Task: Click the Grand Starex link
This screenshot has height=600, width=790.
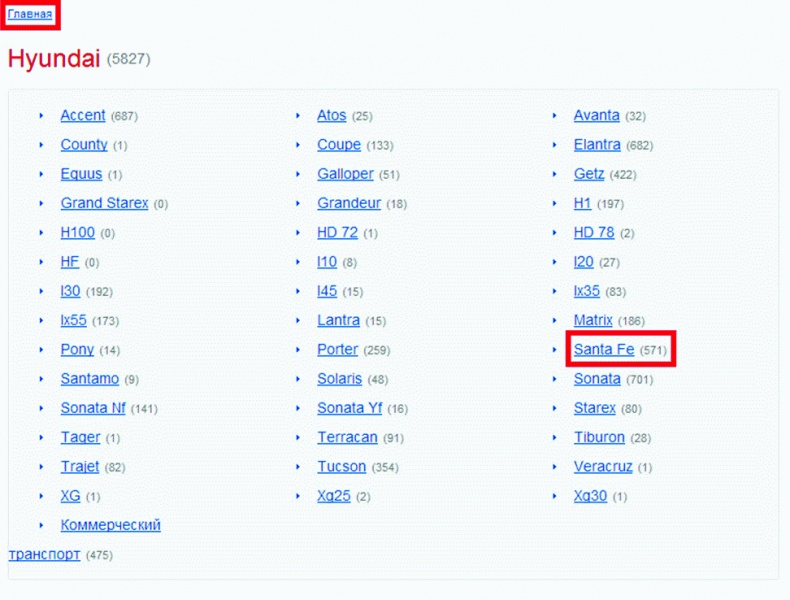Action: point(104,203)
